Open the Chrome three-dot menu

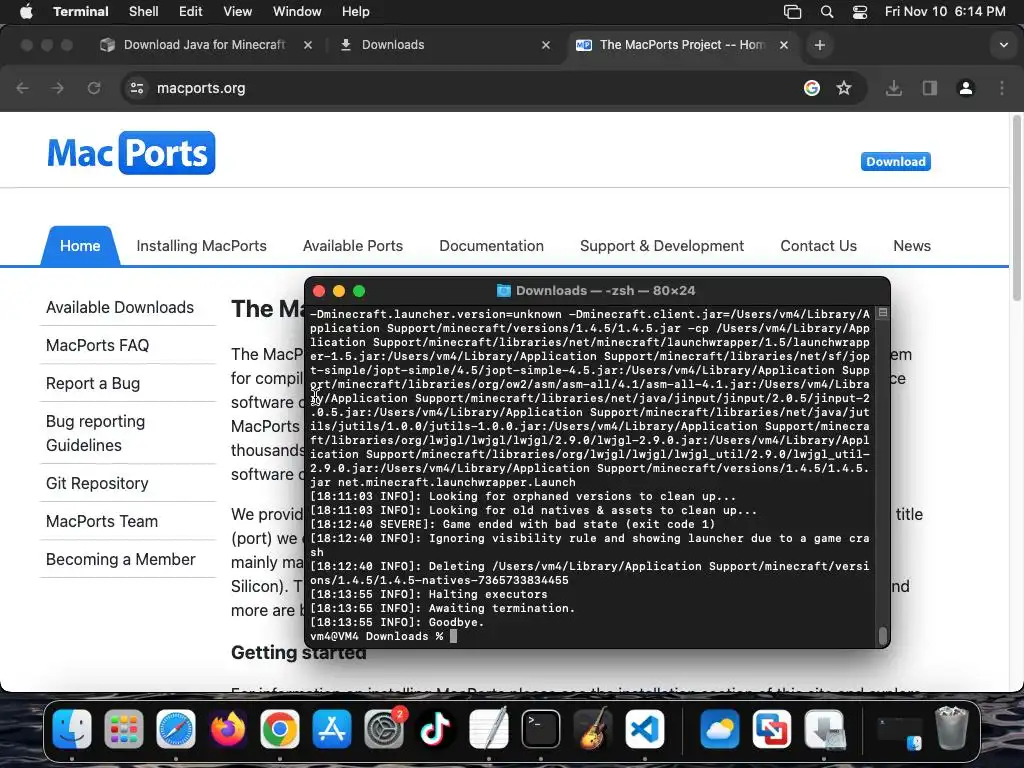(1002, 88)
